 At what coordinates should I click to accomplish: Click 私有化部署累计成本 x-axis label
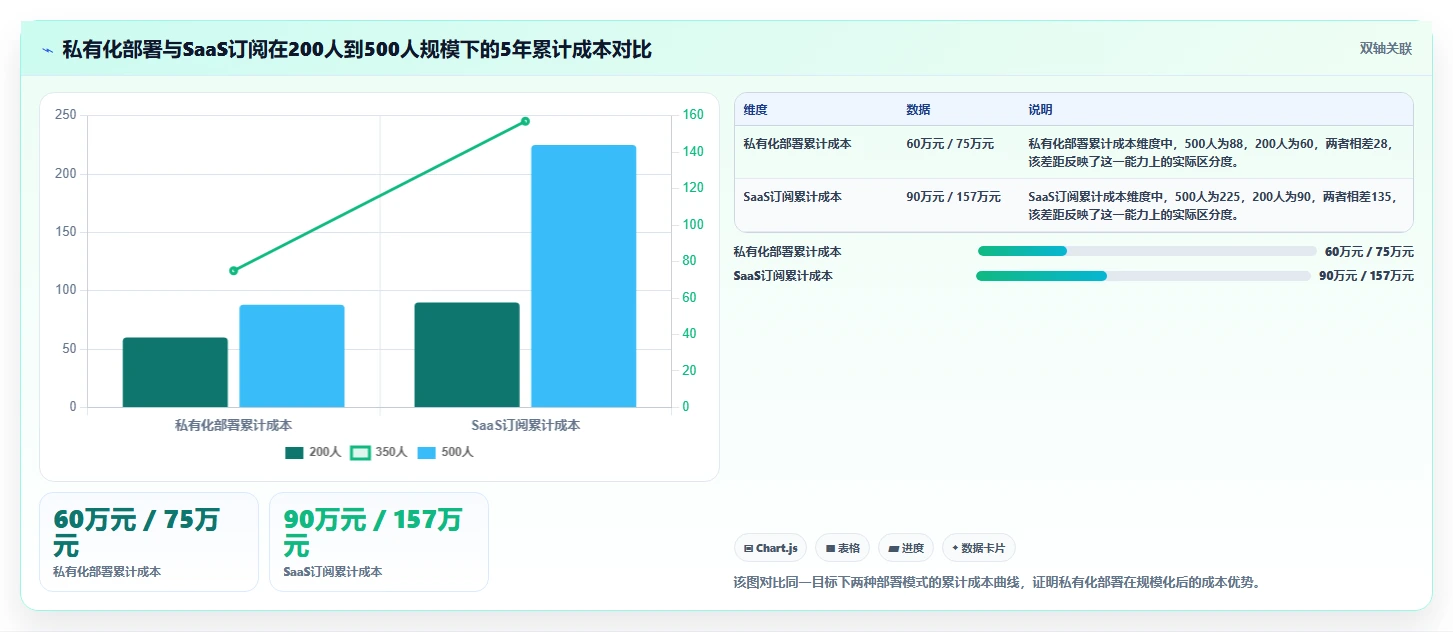pyautogui.click(x=234, y=425)
